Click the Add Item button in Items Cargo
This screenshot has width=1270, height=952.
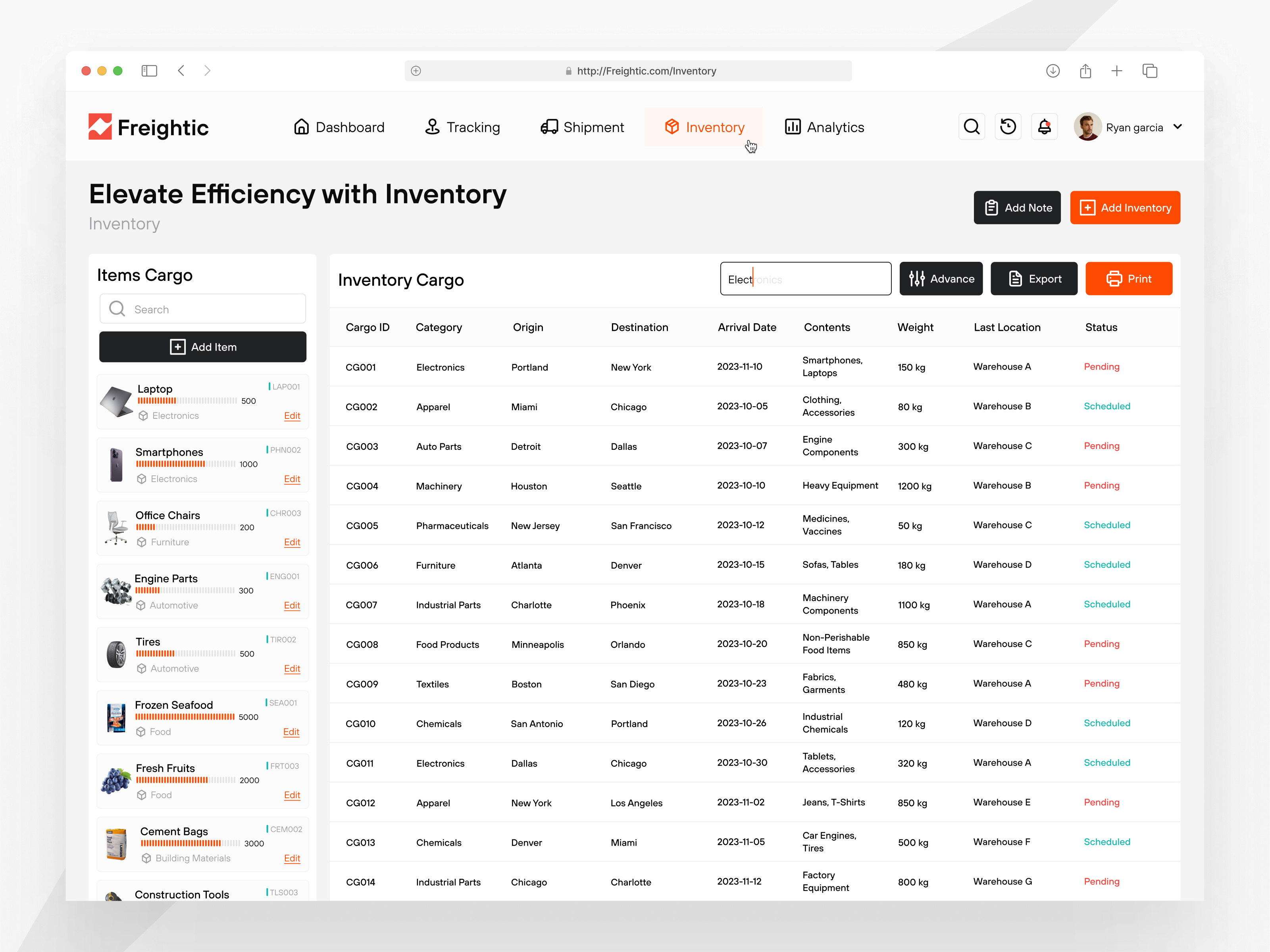203,347
